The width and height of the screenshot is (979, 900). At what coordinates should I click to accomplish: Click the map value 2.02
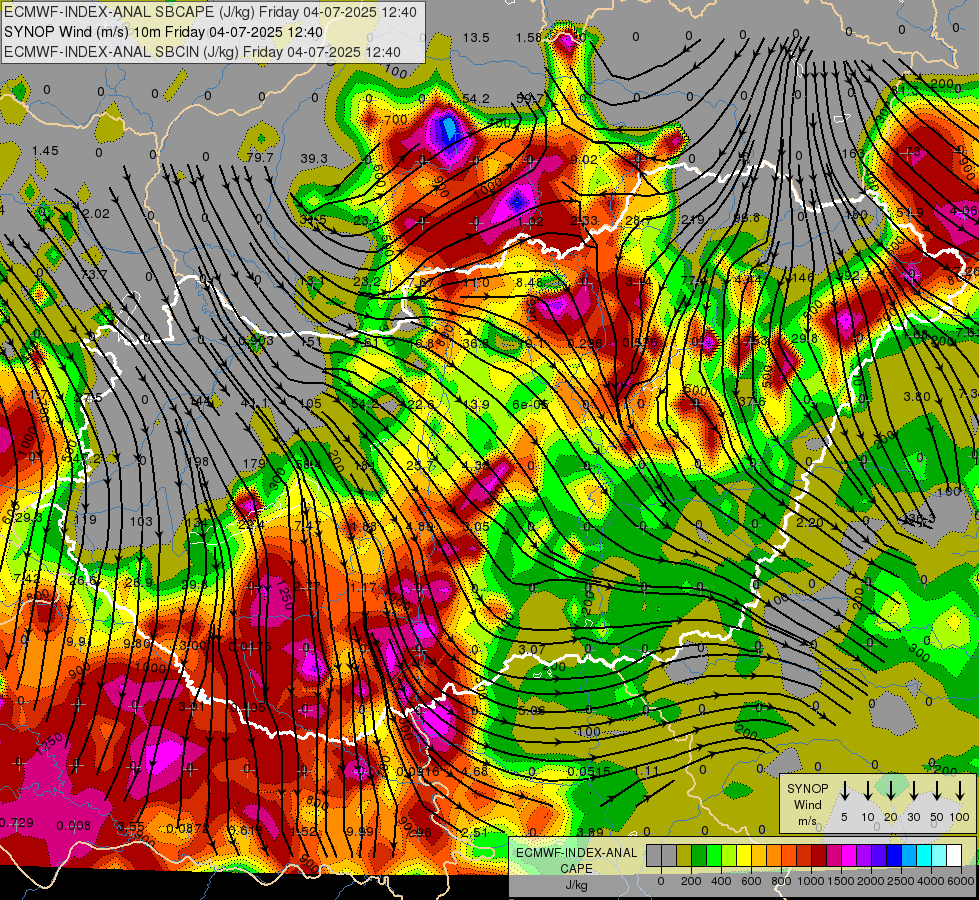pyautogui.click(x=96, y=214)
